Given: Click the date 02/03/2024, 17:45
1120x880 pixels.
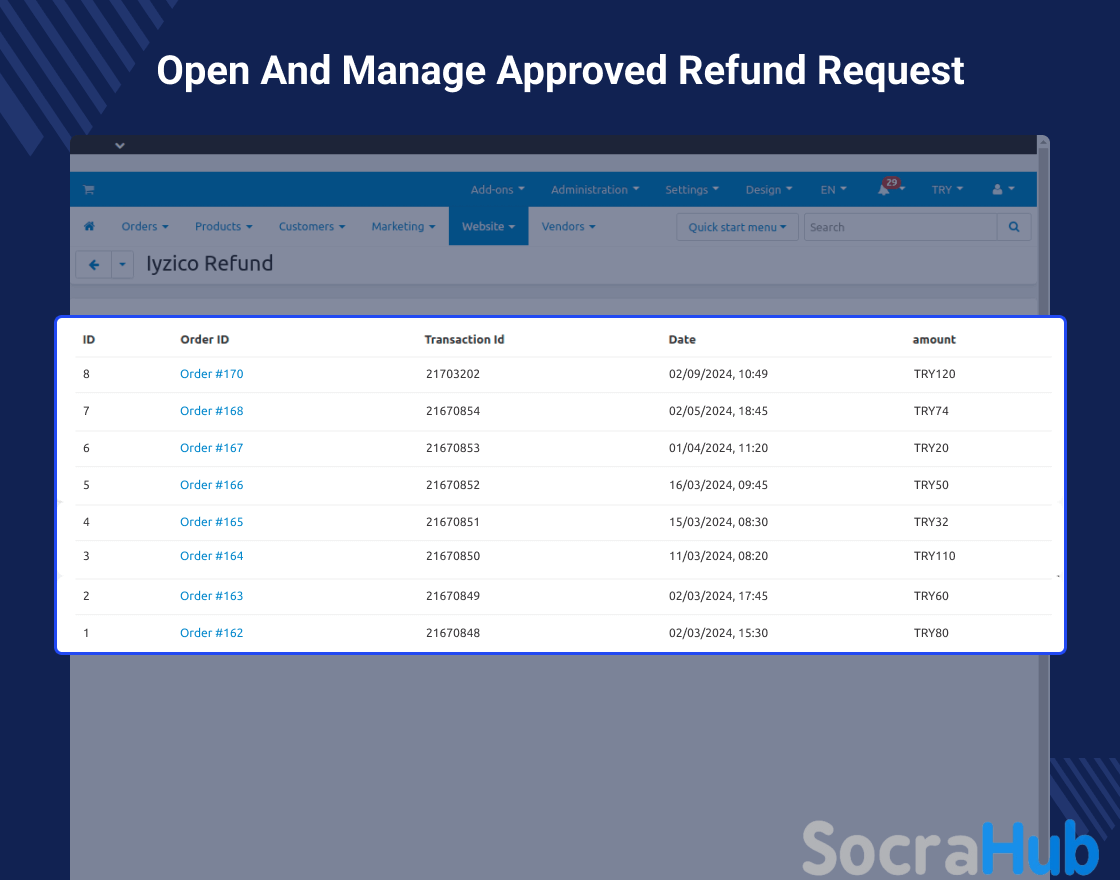Looking at the screenshot, I should [719, 596].
